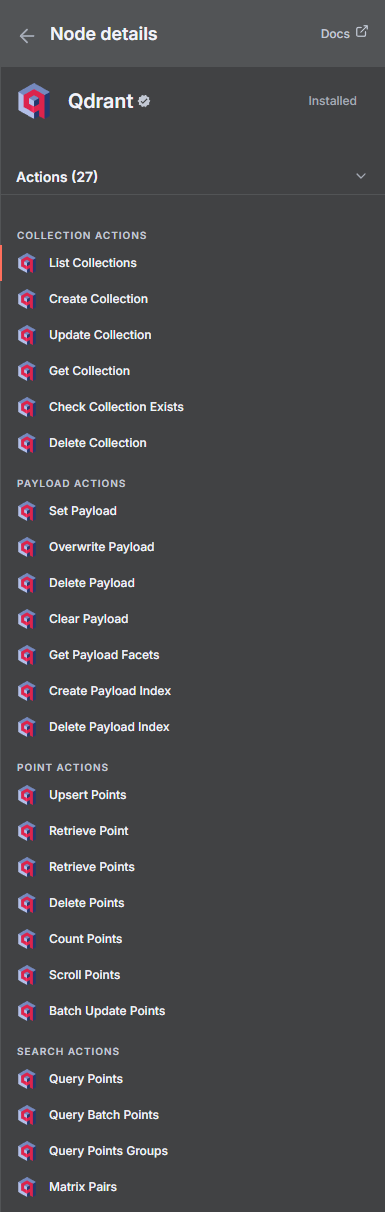
Task: Click the Installed status label
Action: tap(332, 101)
